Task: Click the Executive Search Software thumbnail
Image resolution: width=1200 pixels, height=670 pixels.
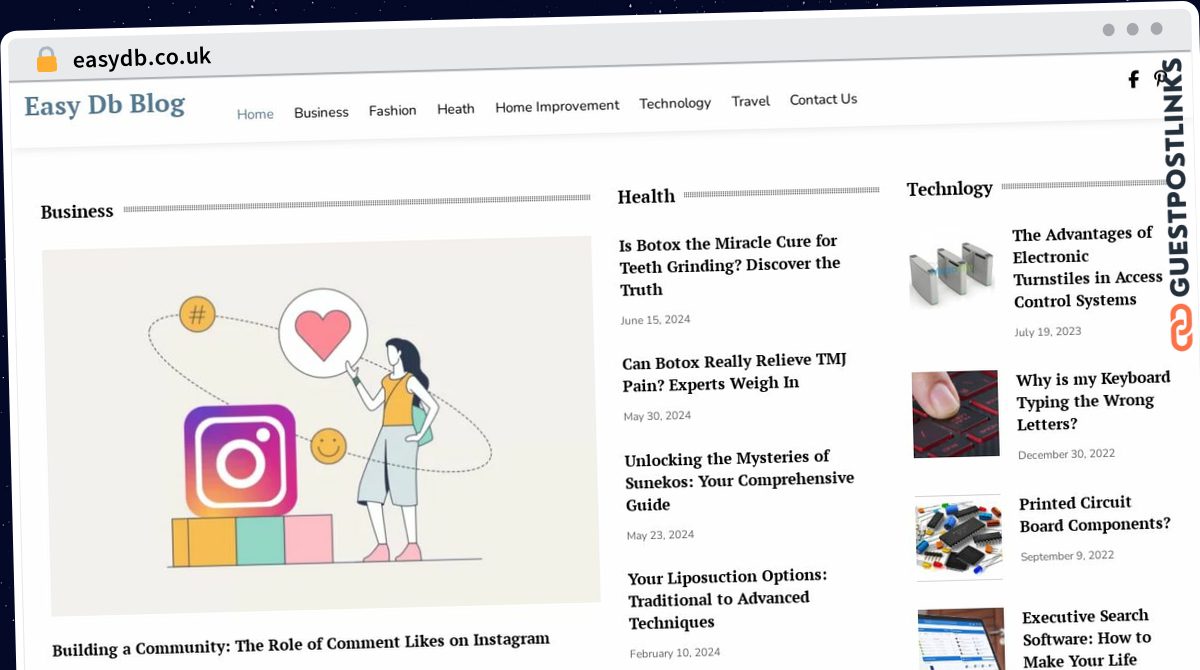Action: [x=962, y=639]
